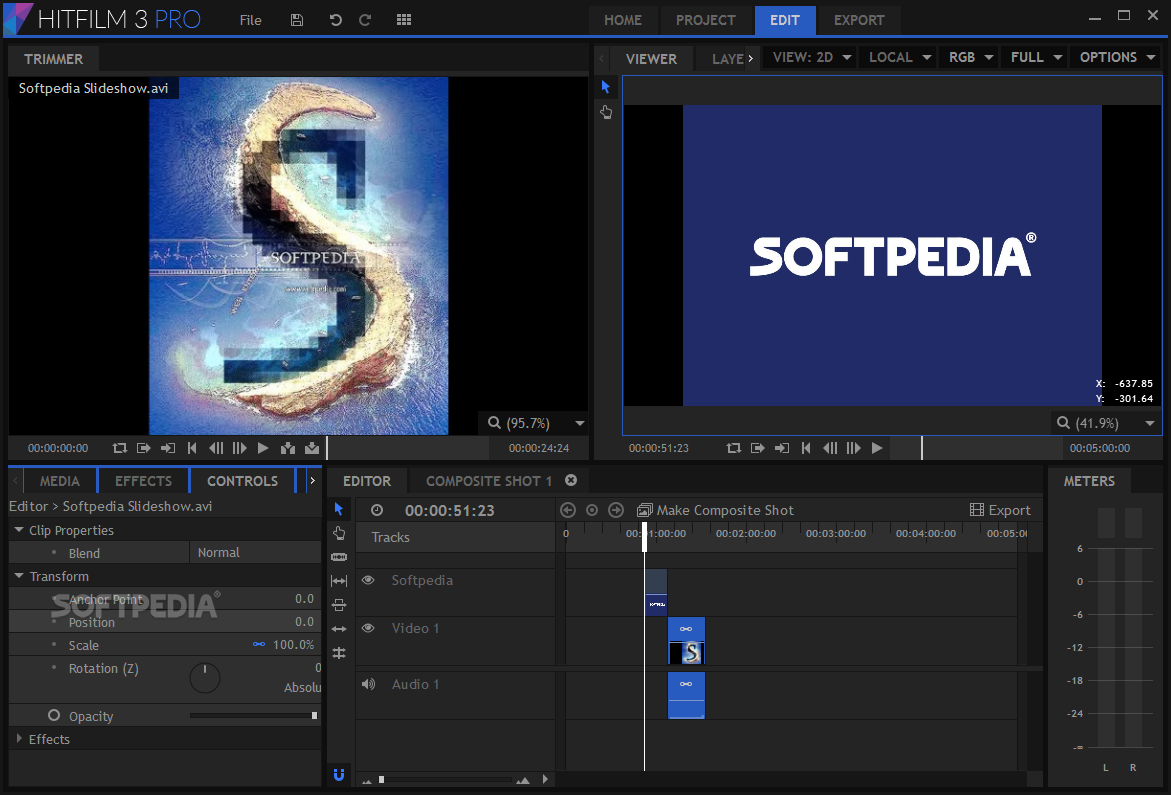Step forward one frame in the Viewer
Viewport: 1171px width, 795px height.
854,448
